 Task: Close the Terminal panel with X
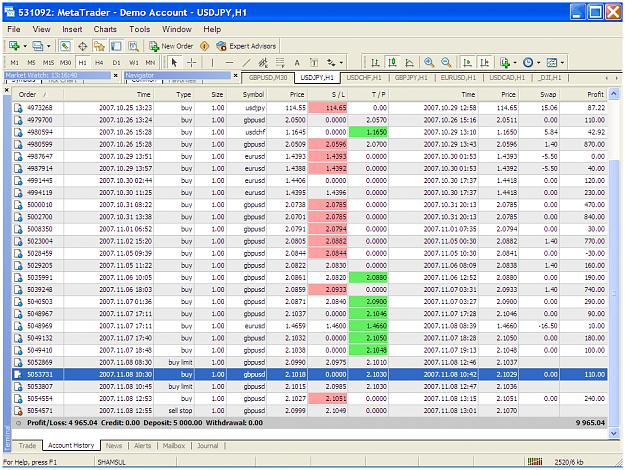coord(7,90)
